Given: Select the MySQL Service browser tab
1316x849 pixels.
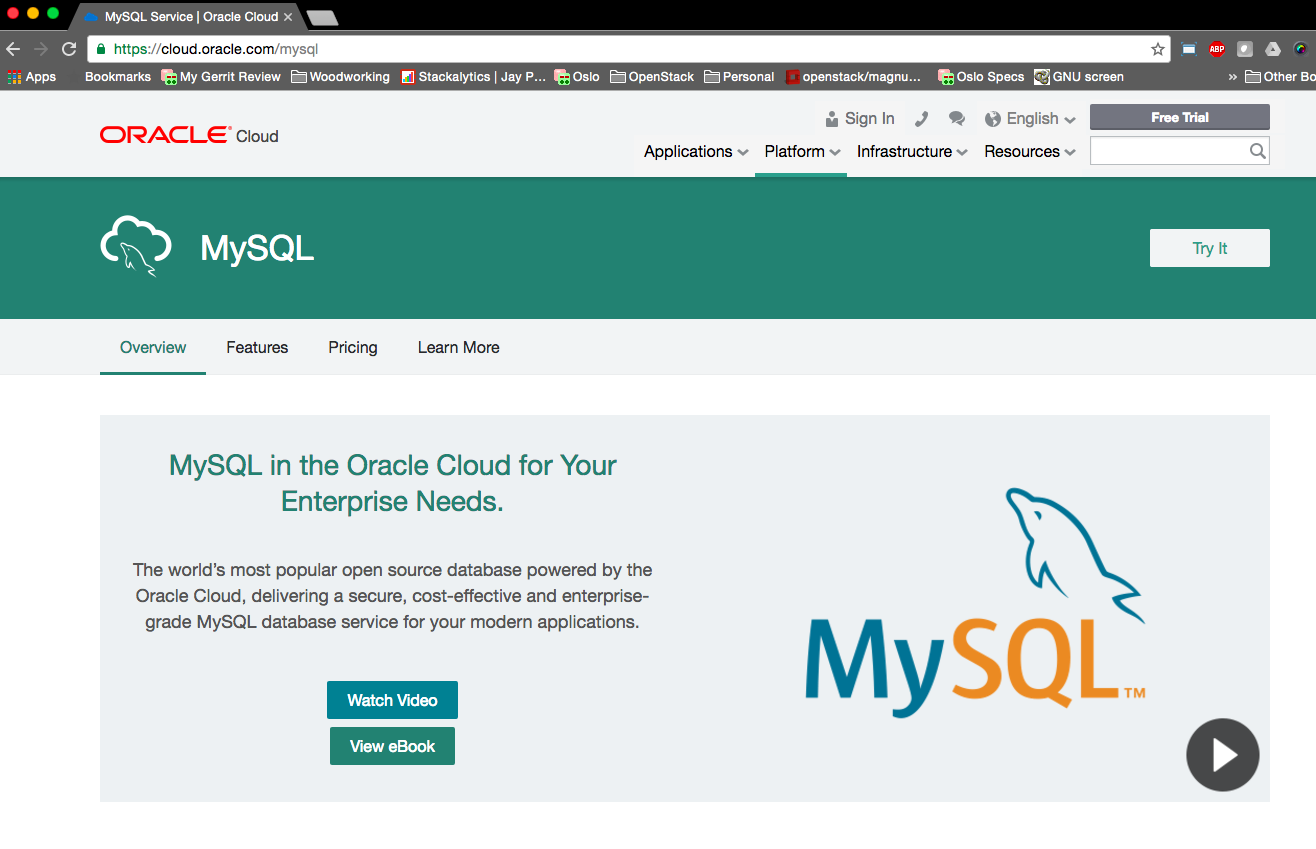Looking at the screenshot, I should pos(187,17).
